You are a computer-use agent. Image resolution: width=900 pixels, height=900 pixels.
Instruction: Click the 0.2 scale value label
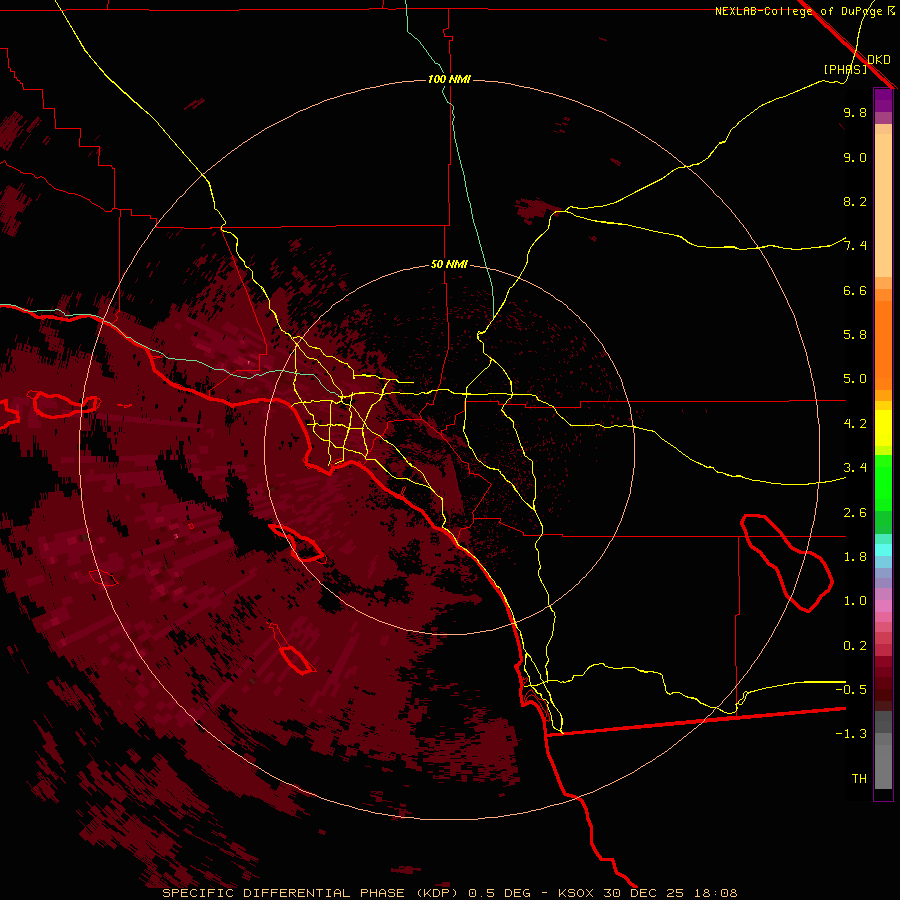(x=854, y=645)
